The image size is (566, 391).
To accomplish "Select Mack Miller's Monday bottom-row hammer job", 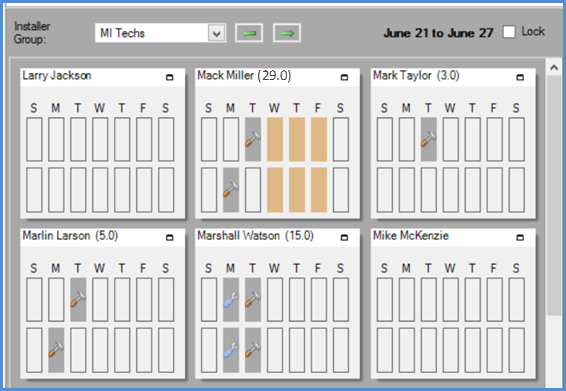I will pos(231,190).
